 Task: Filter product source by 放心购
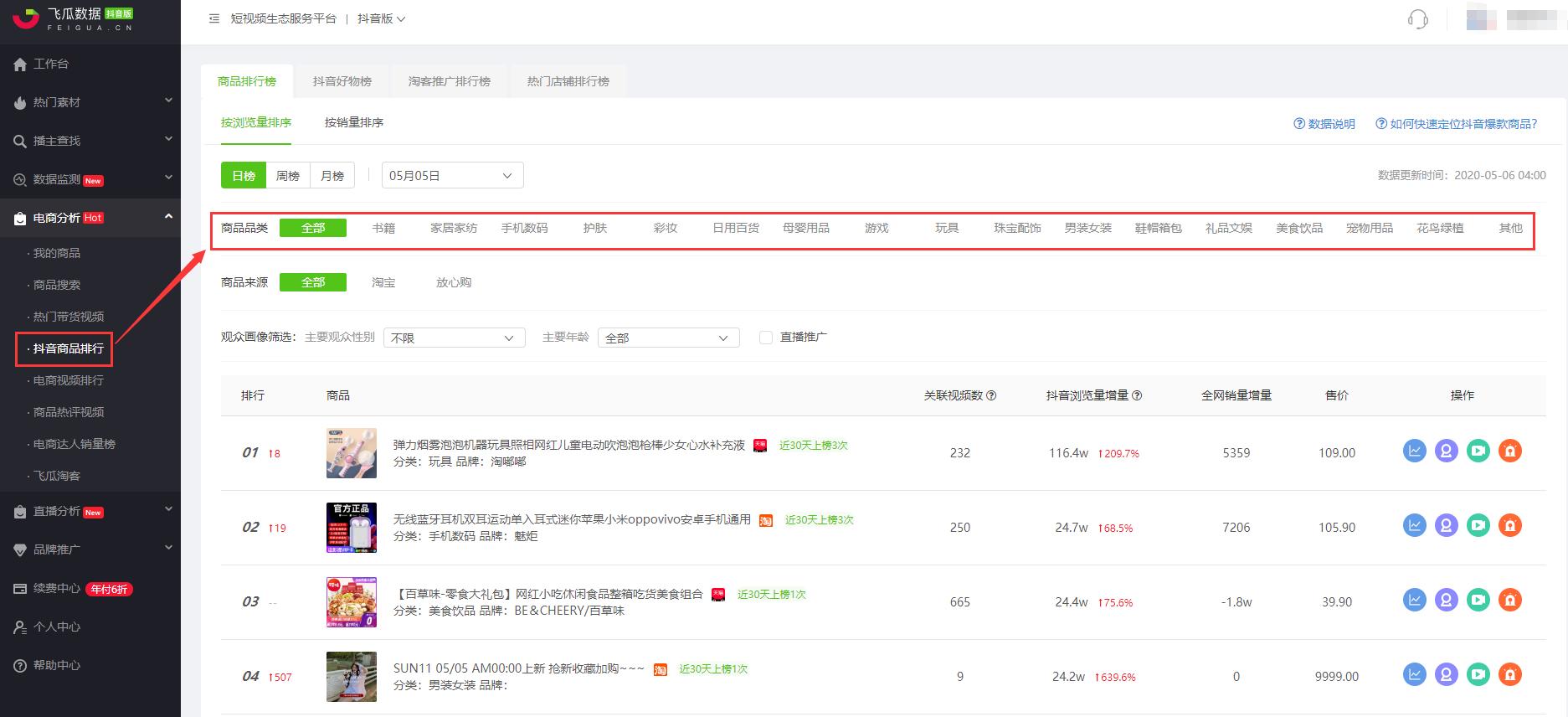[454, 282]
